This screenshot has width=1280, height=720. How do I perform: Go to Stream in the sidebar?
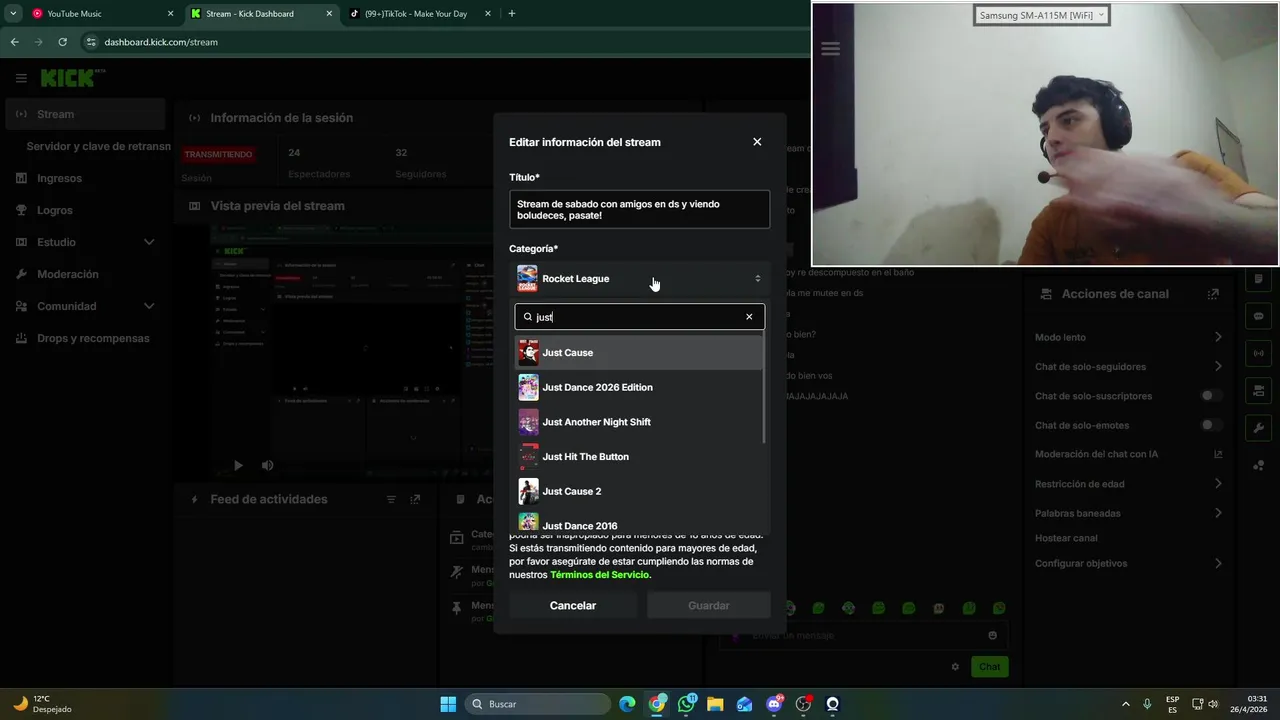coord(84,114)
